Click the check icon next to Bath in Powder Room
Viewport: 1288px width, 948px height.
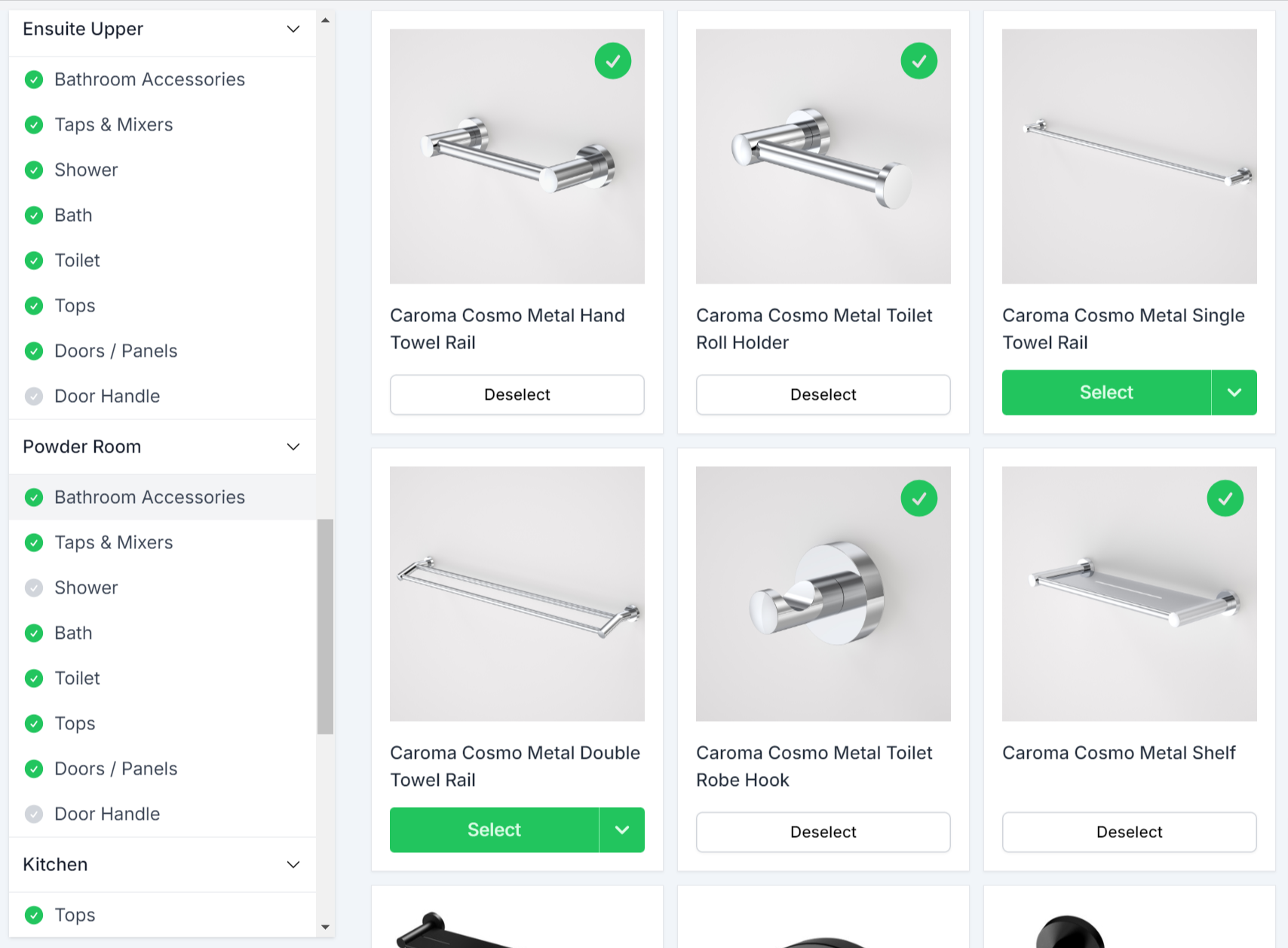(x=34, y=633)
